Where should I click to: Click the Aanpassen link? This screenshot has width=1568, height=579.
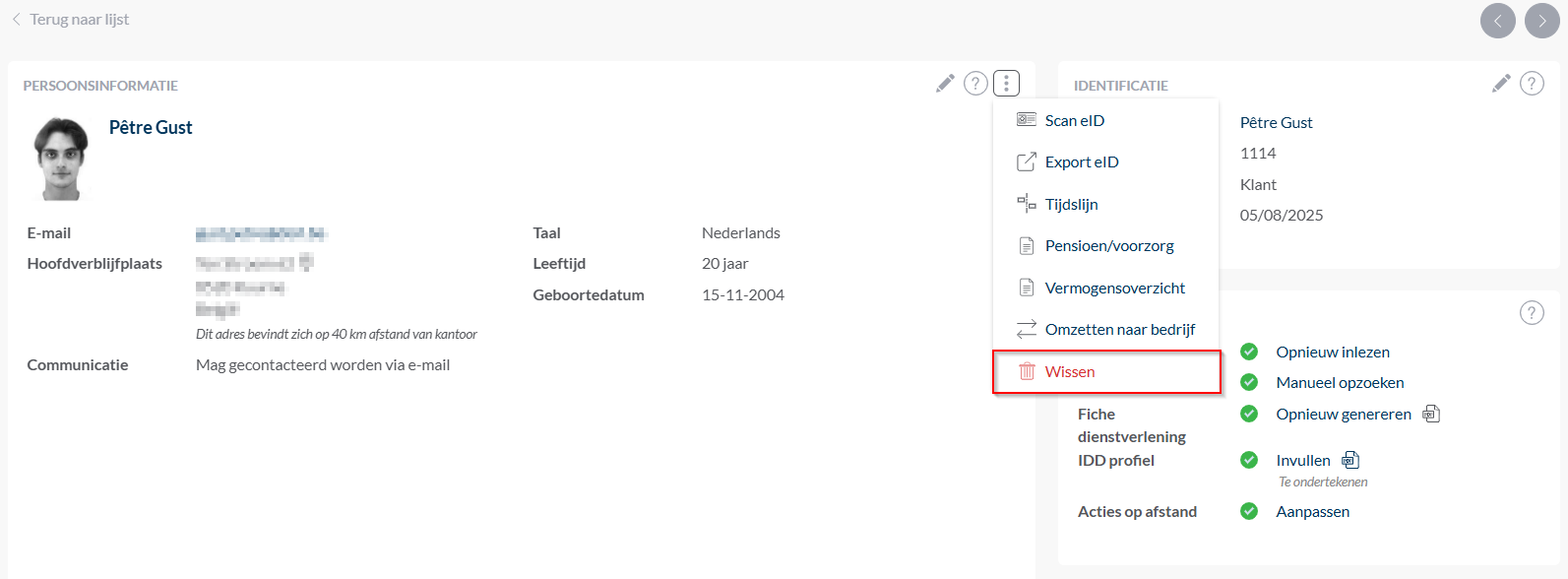point(1312,512)
